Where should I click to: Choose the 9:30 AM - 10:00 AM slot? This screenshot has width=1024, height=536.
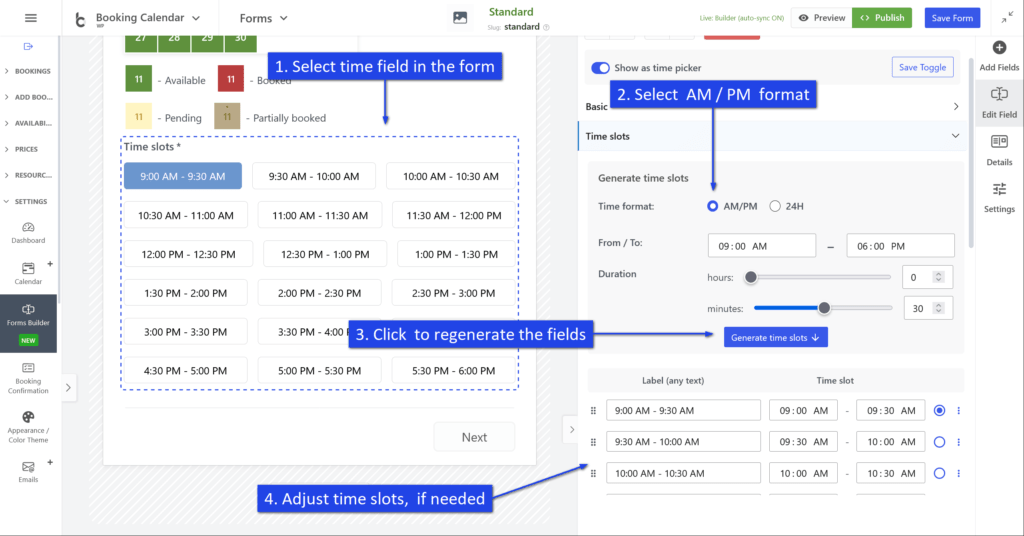(313, 176)
